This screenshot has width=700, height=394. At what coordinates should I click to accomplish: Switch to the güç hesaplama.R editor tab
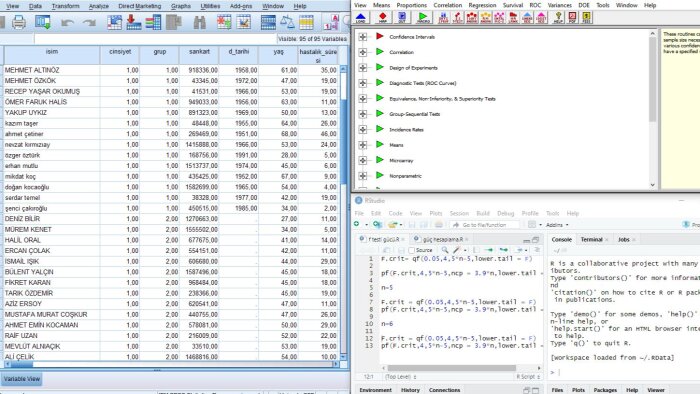442,240
